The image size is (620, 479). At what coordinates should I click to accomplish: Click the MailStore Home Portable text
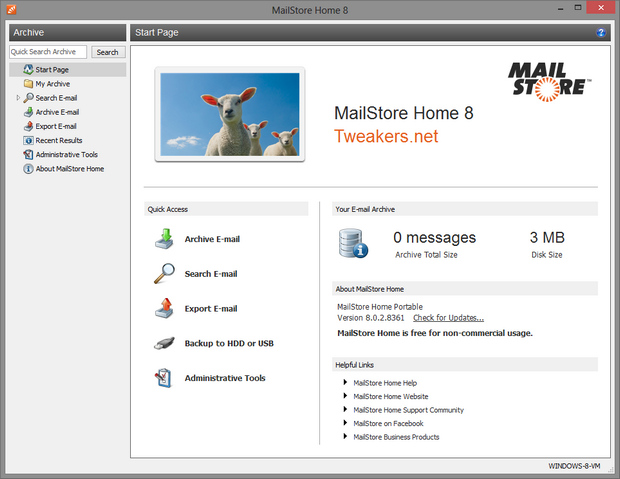[380, 307]
